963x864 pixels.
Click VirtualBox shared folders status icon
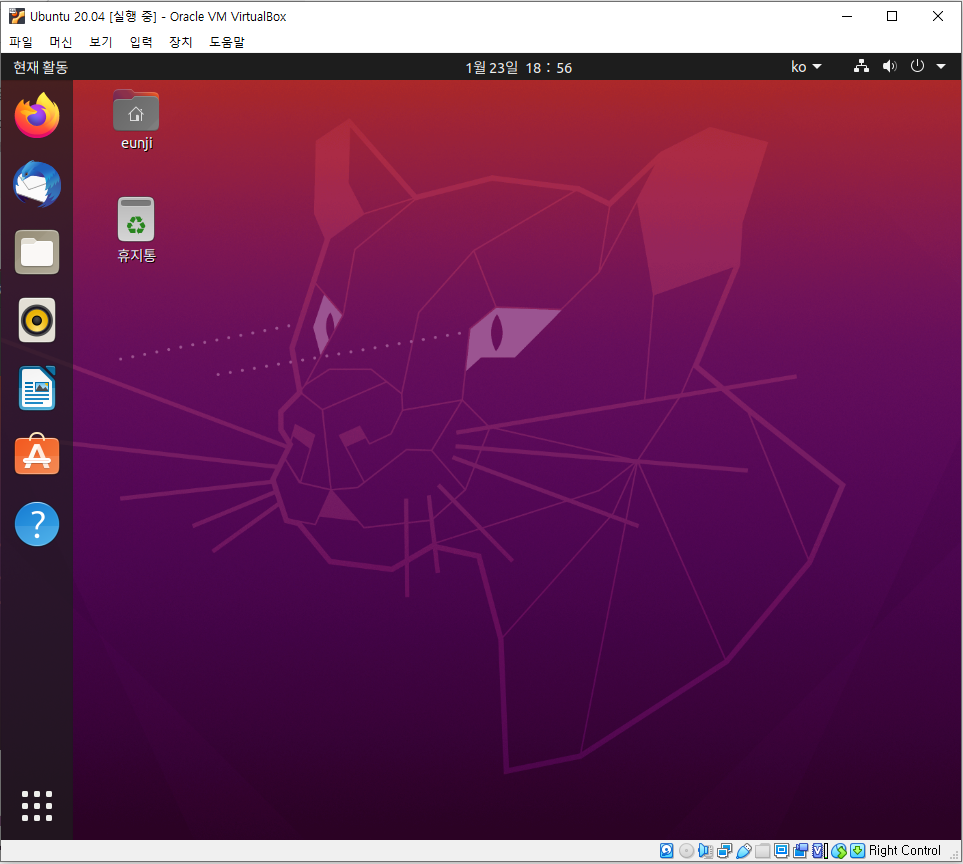(763, 850)
